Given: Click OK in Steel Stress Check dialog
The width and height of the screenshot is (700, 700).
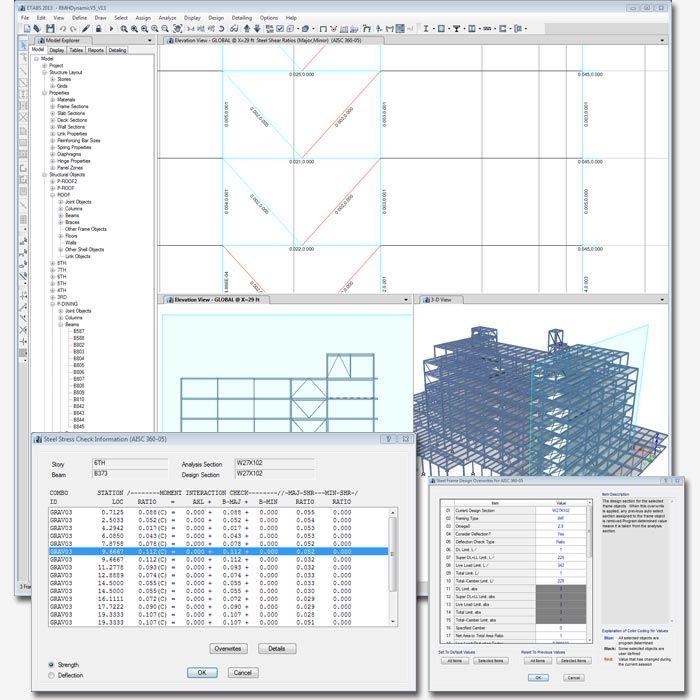Looking at the screenshot, I should point(202,672).
